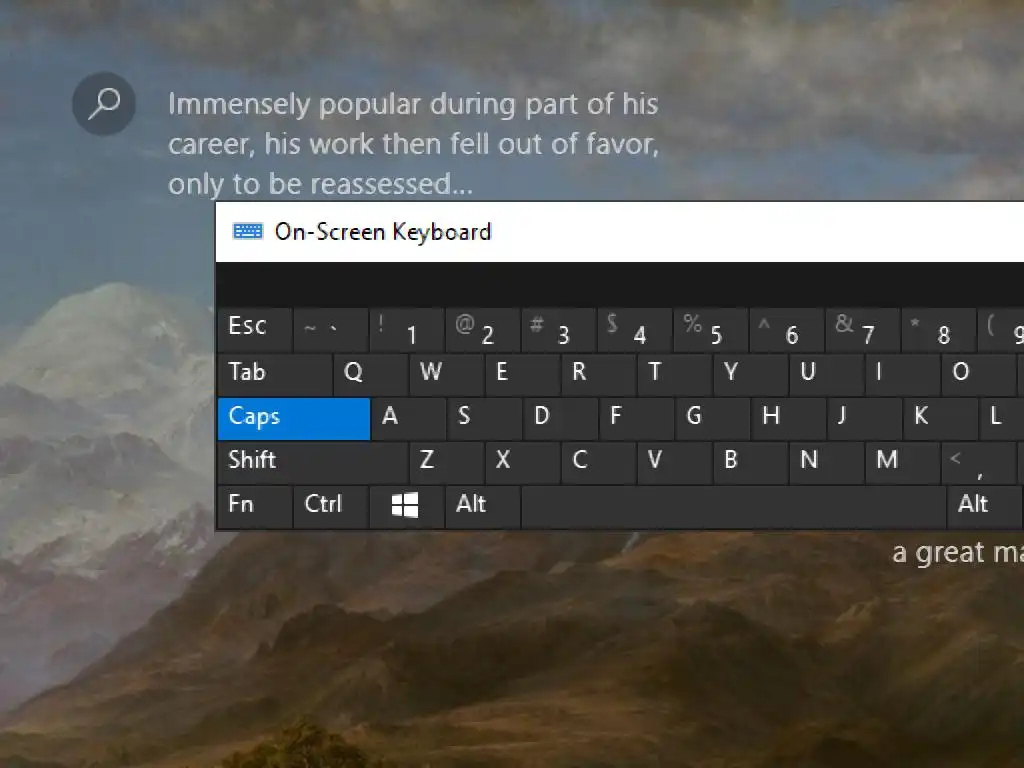Tap the C key
1024x768 pixels.
coord(599,462)
